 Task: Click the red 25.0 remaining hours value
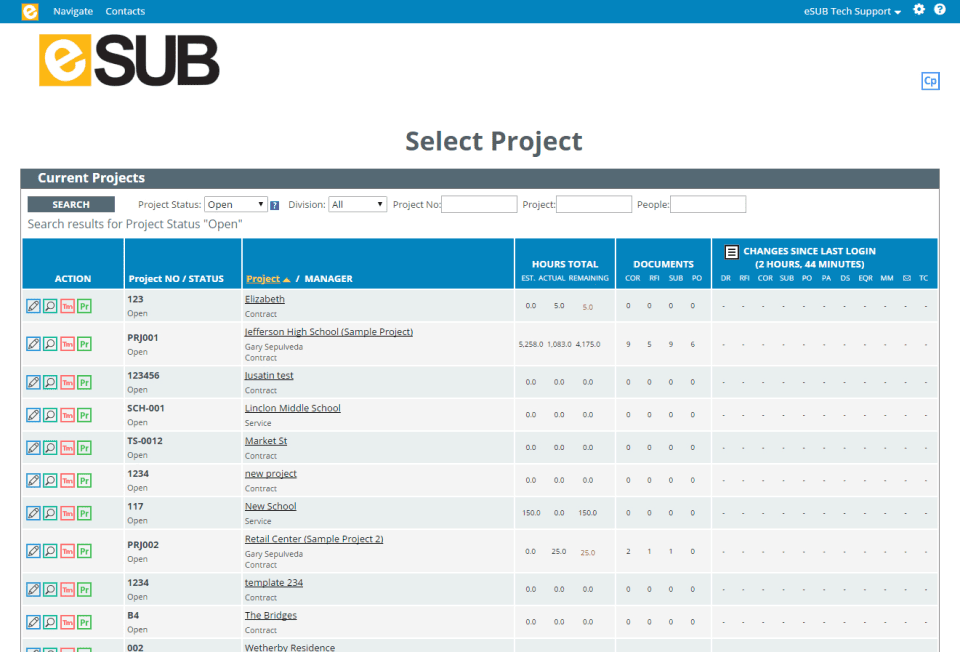tap(588, 552)
